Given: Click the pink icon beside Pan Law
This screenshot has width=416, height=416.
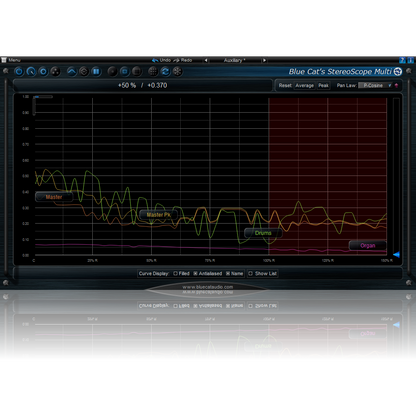Looking at the screenshot, I should (396, 85).
